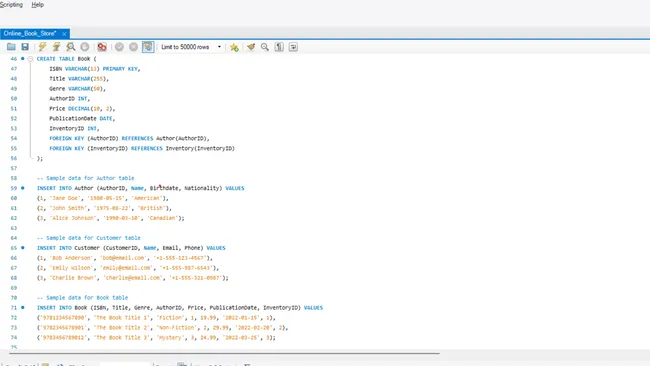The image size is (650, 366).
Task: Click the 'John Smith' values row
Action: [104, 208]
